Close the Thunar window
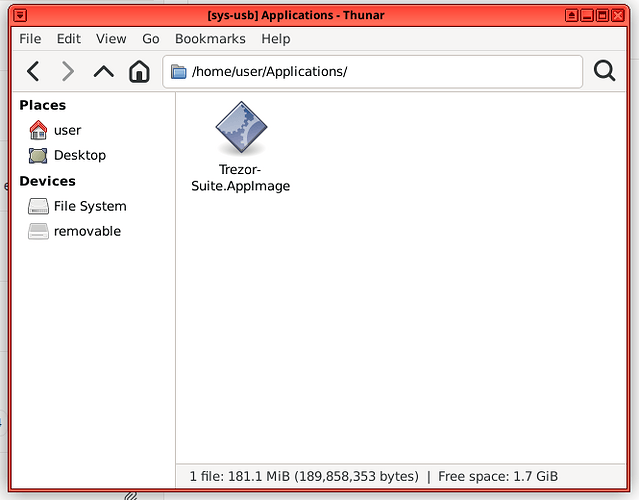Viewport: 639px width, 500px height. 618,15
